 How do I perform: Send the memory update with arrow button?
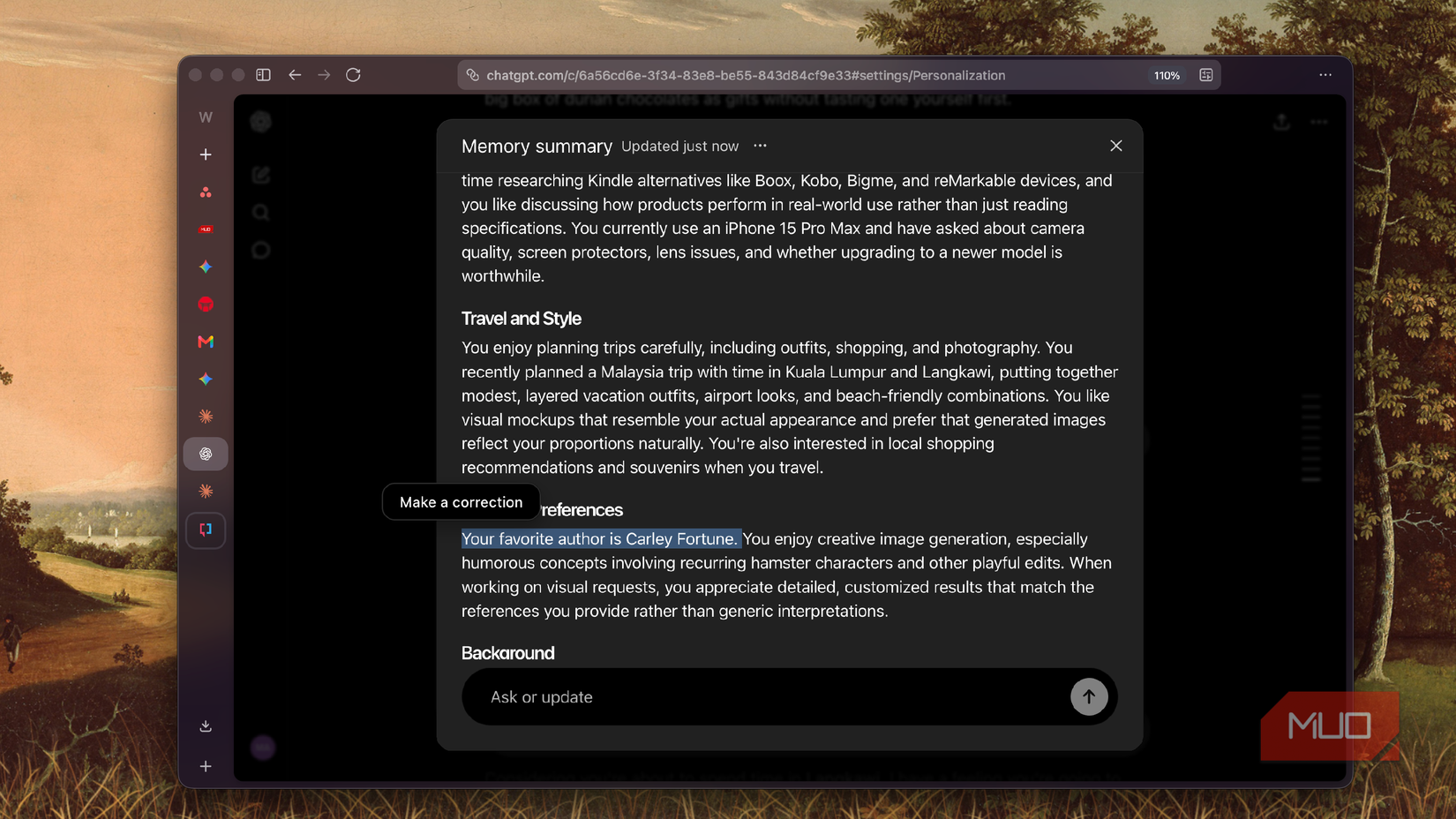[1089, 696]
